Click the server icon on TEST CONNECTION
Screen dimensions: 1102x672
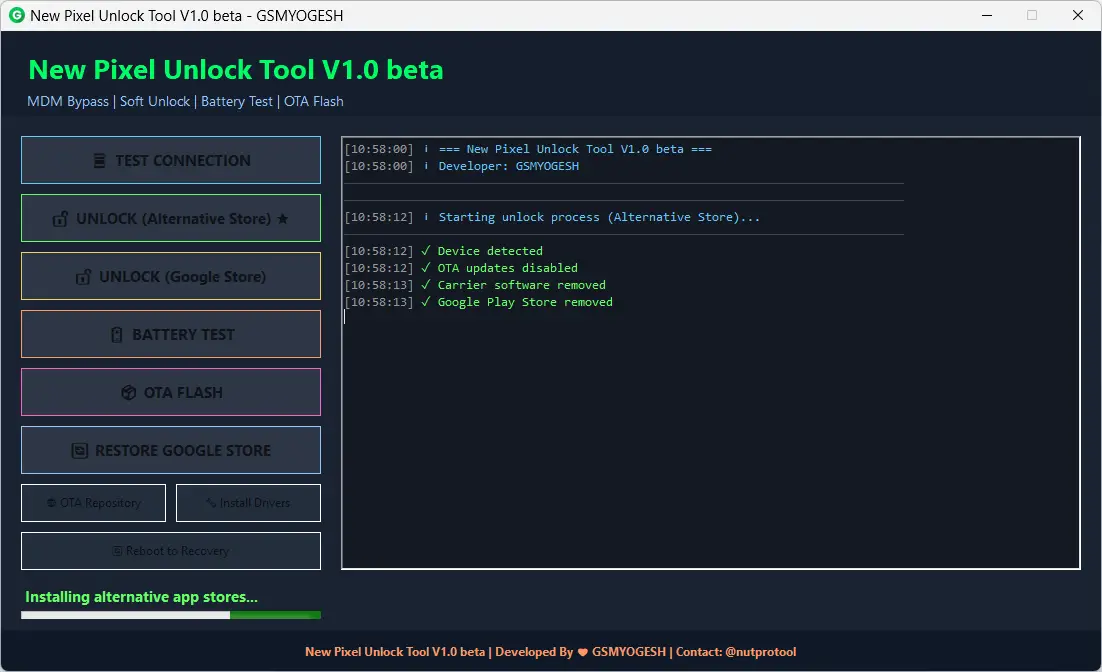99,161
